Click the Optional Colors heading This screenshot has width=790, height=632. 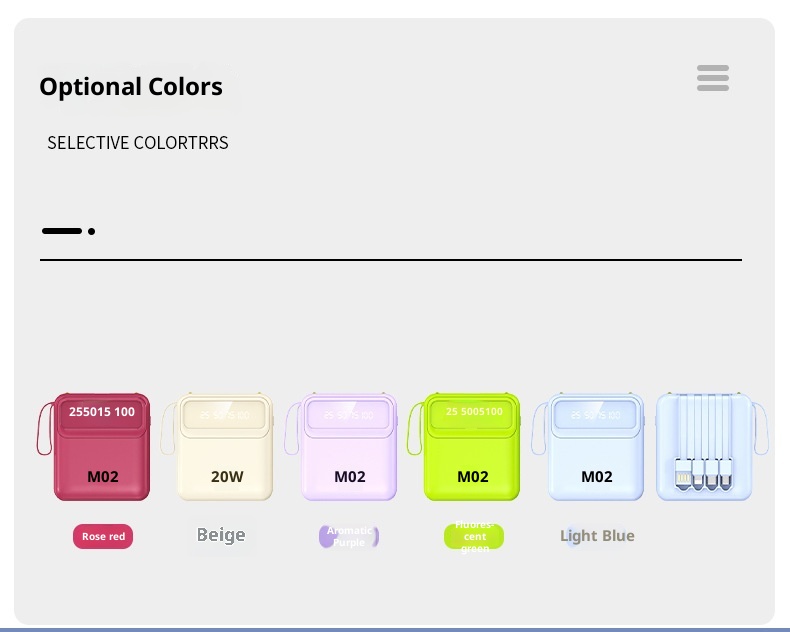pos(131,87)
